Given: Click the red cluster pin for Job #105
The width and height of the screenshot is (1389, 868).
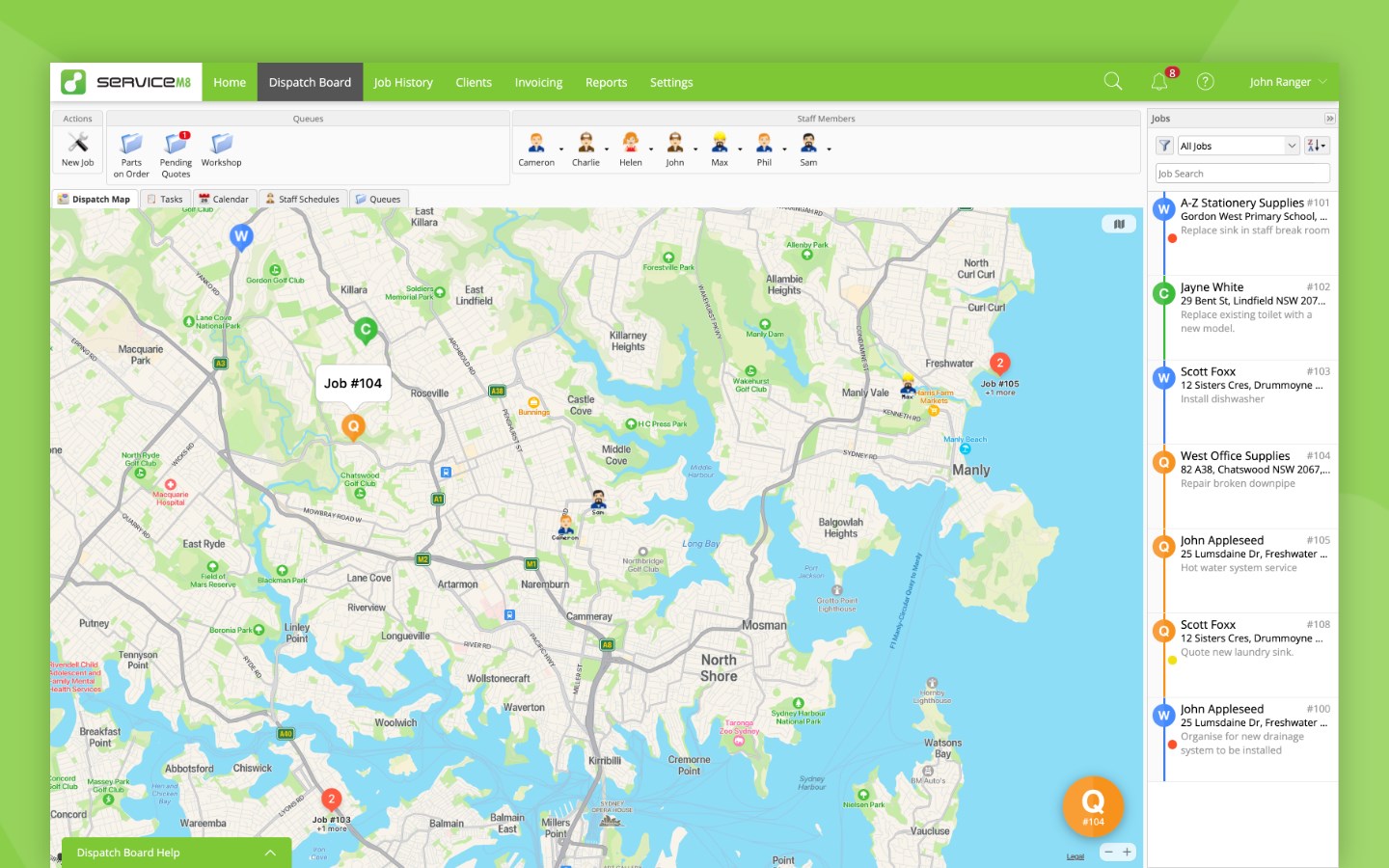Looking at the screenshot, I should pyautogui.click(x=1000, y=364).
